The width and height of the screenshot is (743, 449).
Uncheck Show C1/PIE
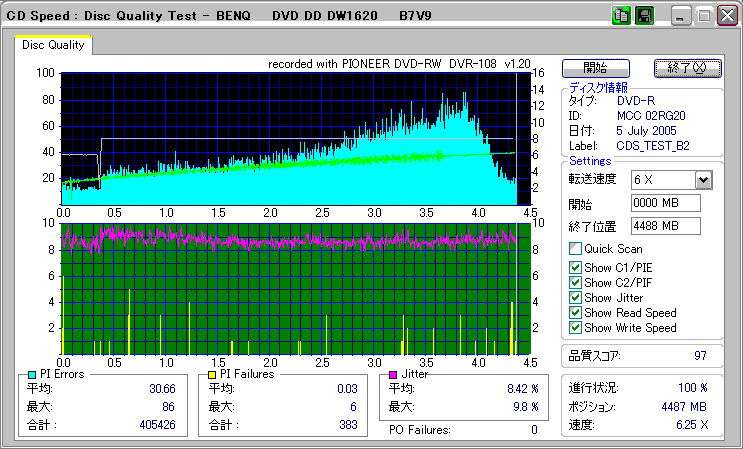pos(575,267)
